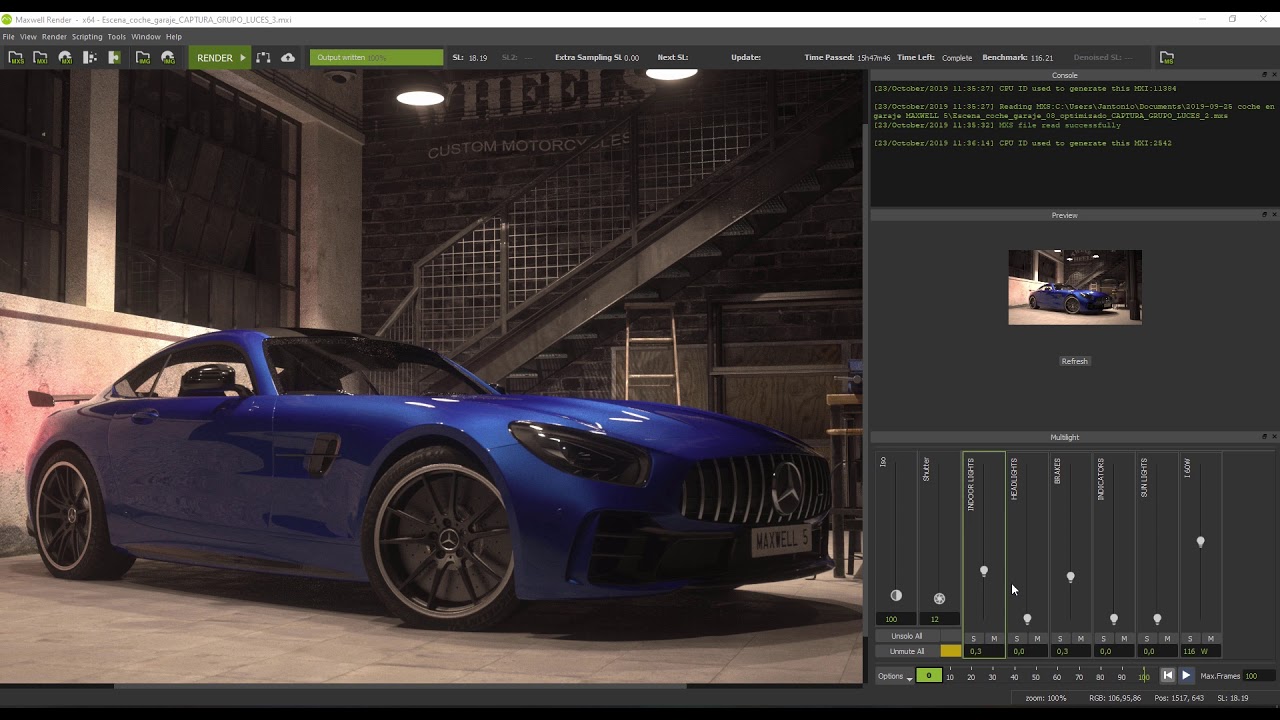Mute the I 60W channel
Viewport: 1280px width, 720px height.
coord(1211,639)
